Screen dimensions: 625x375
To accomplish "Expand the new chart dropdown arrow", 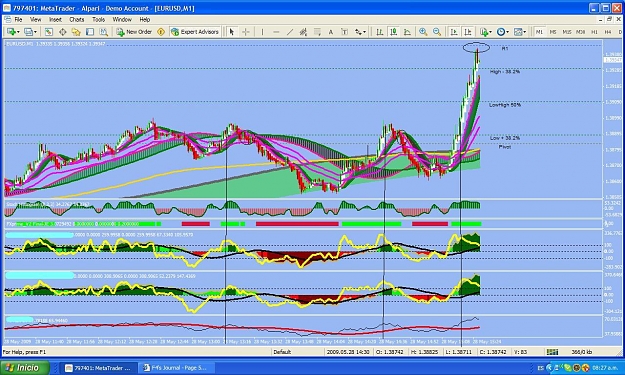I will point(18,32).
